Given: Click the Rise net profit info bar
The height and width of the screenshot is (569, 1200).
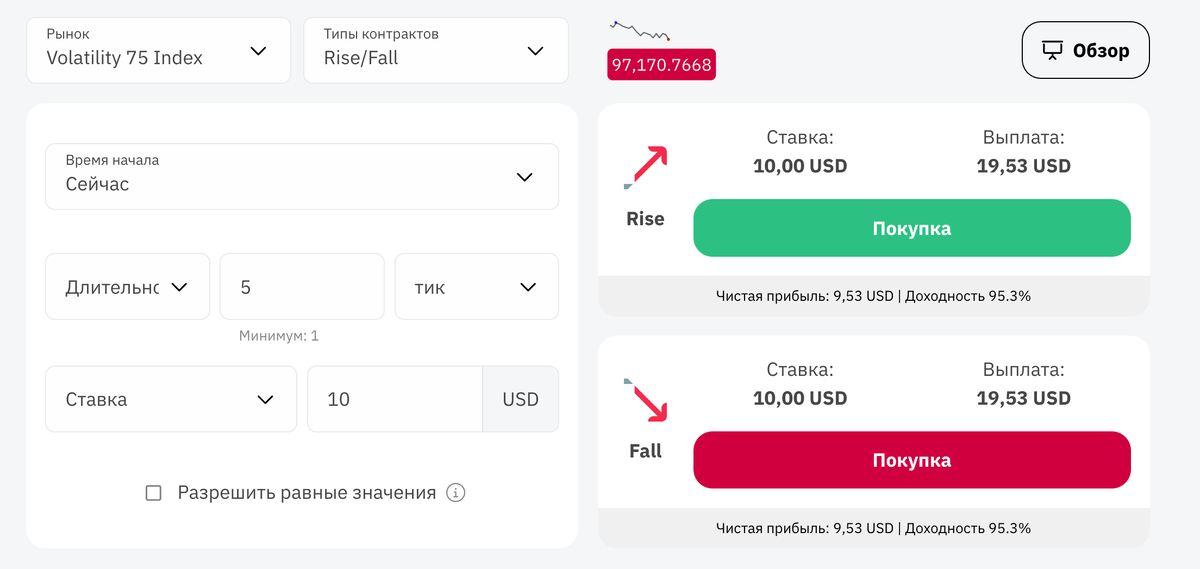Looking at the screenshot, I should pyautogui.click(x=873, y=296).
